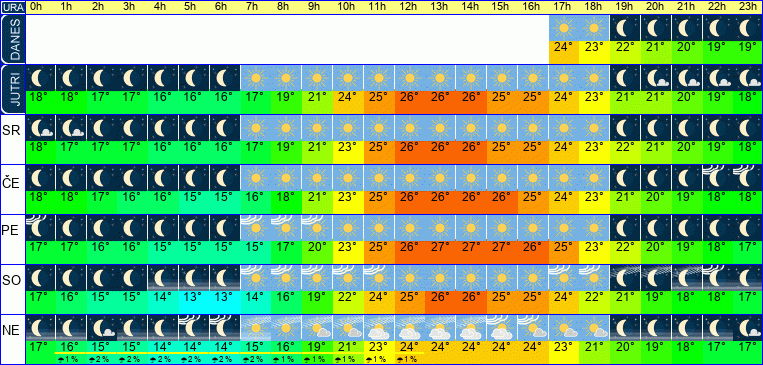Click the 13° temperature for SO 6h
763x365 pixels.
(225, 297)
